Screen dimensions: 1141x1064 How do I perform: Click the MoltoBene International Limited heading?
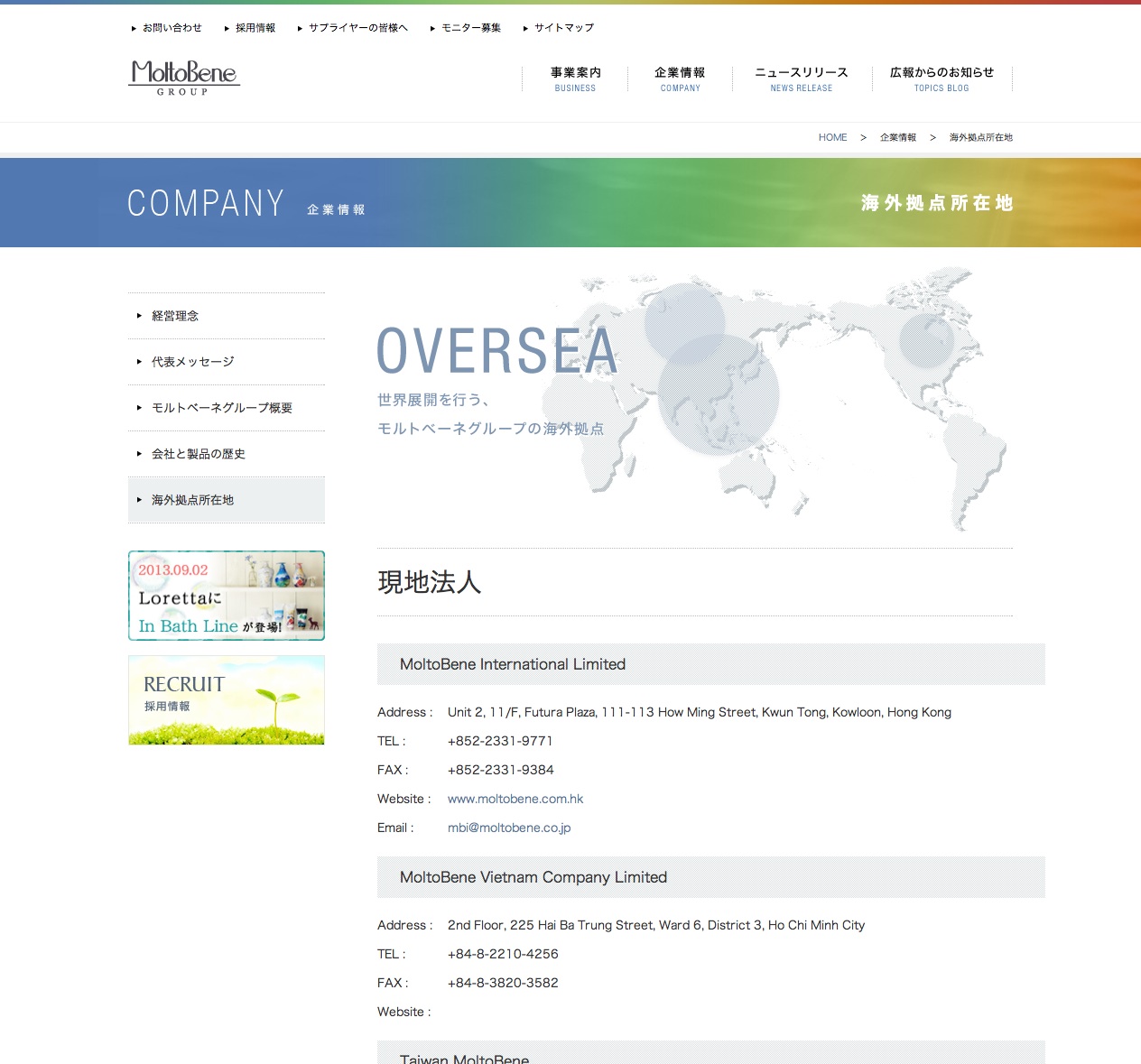[x=513, y=664]
